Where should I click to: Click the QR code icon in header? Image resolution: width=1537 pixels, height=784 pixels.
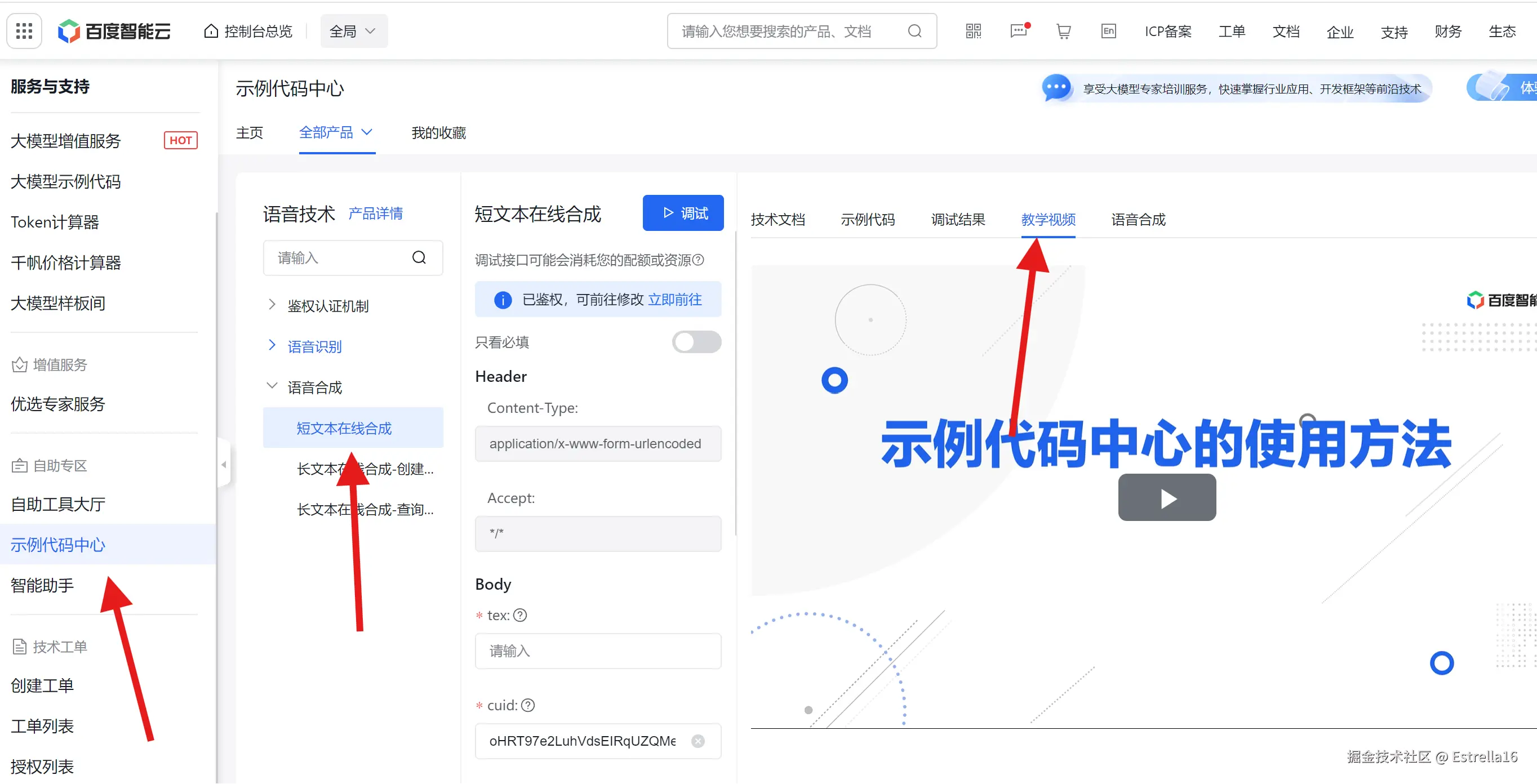[973, 31]
